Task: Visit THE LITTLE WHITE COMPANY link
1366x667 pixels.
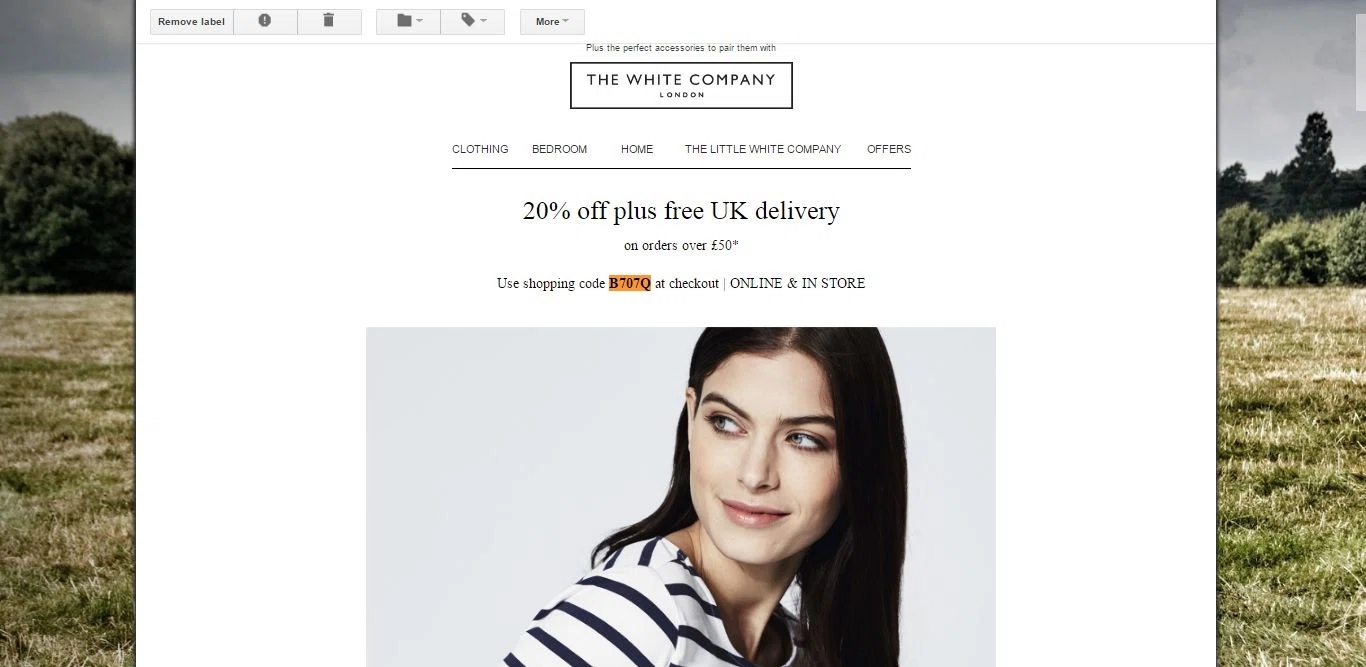Action: [x=763, y=149]
